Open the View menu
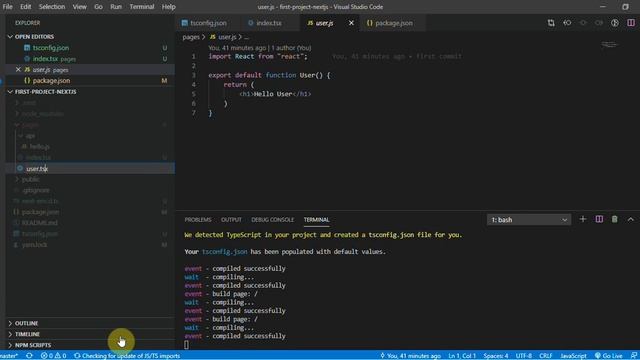This screenshot has width=640, height=360. coord(79,7)
